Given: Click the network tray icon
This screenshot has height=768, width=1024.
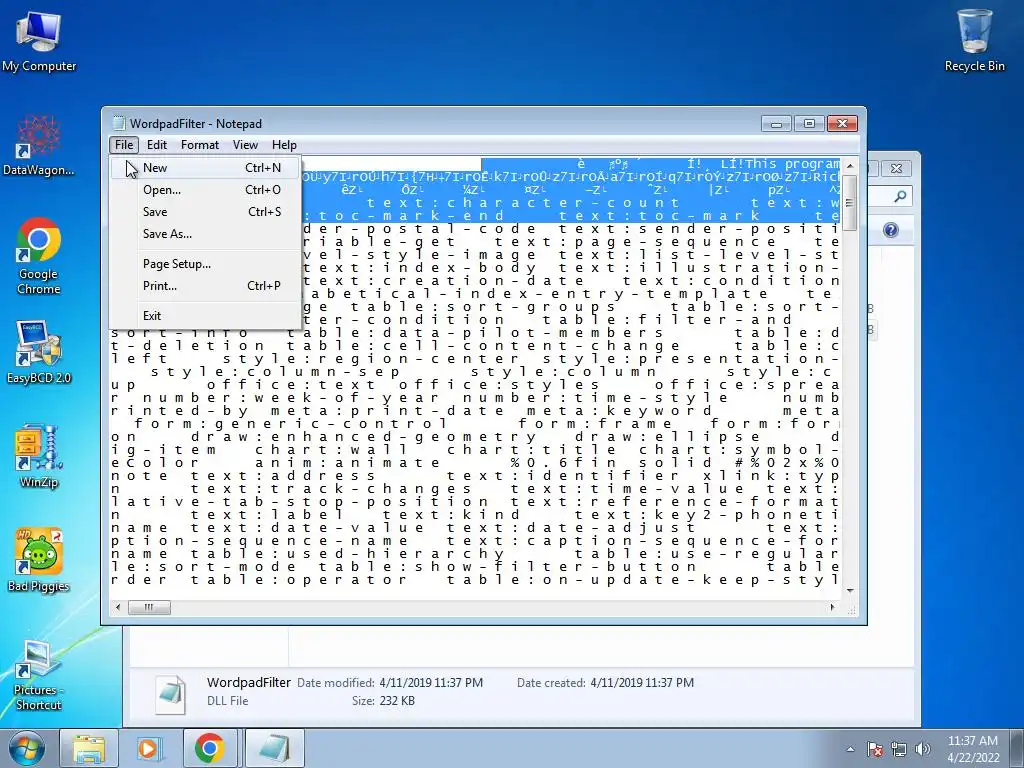Looking at the screenshot, I should click(x=899, y=749).
